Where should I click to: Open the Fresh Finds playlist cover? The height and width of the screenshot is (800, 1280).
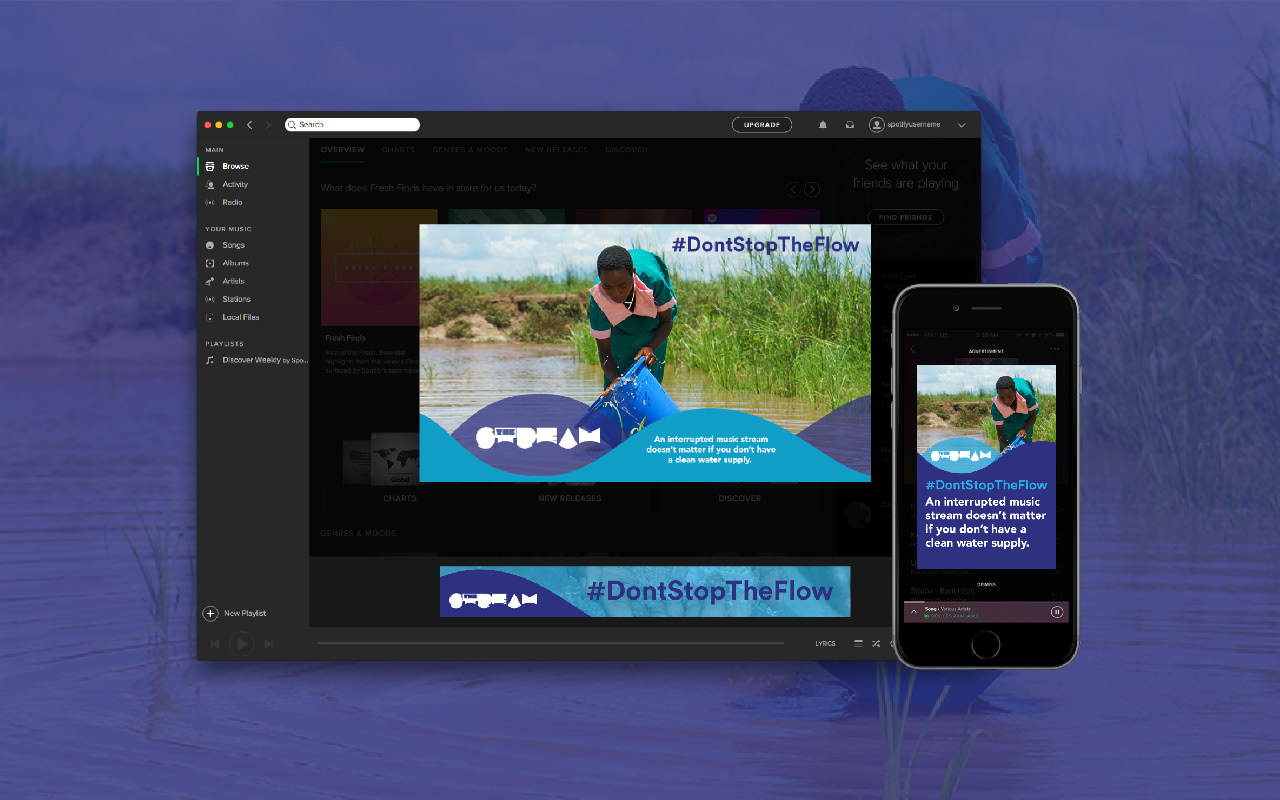(370, 267)
